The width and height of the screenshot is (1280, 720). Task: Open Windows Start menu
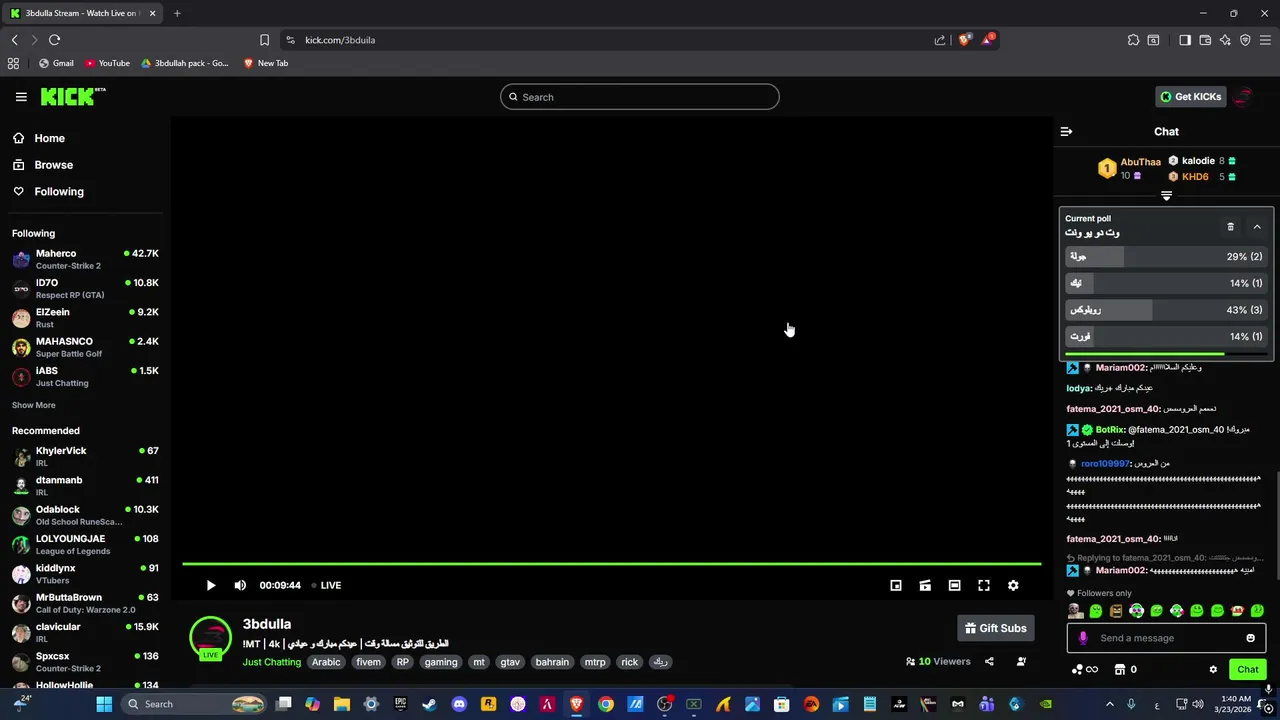click(x=104, y=704)
